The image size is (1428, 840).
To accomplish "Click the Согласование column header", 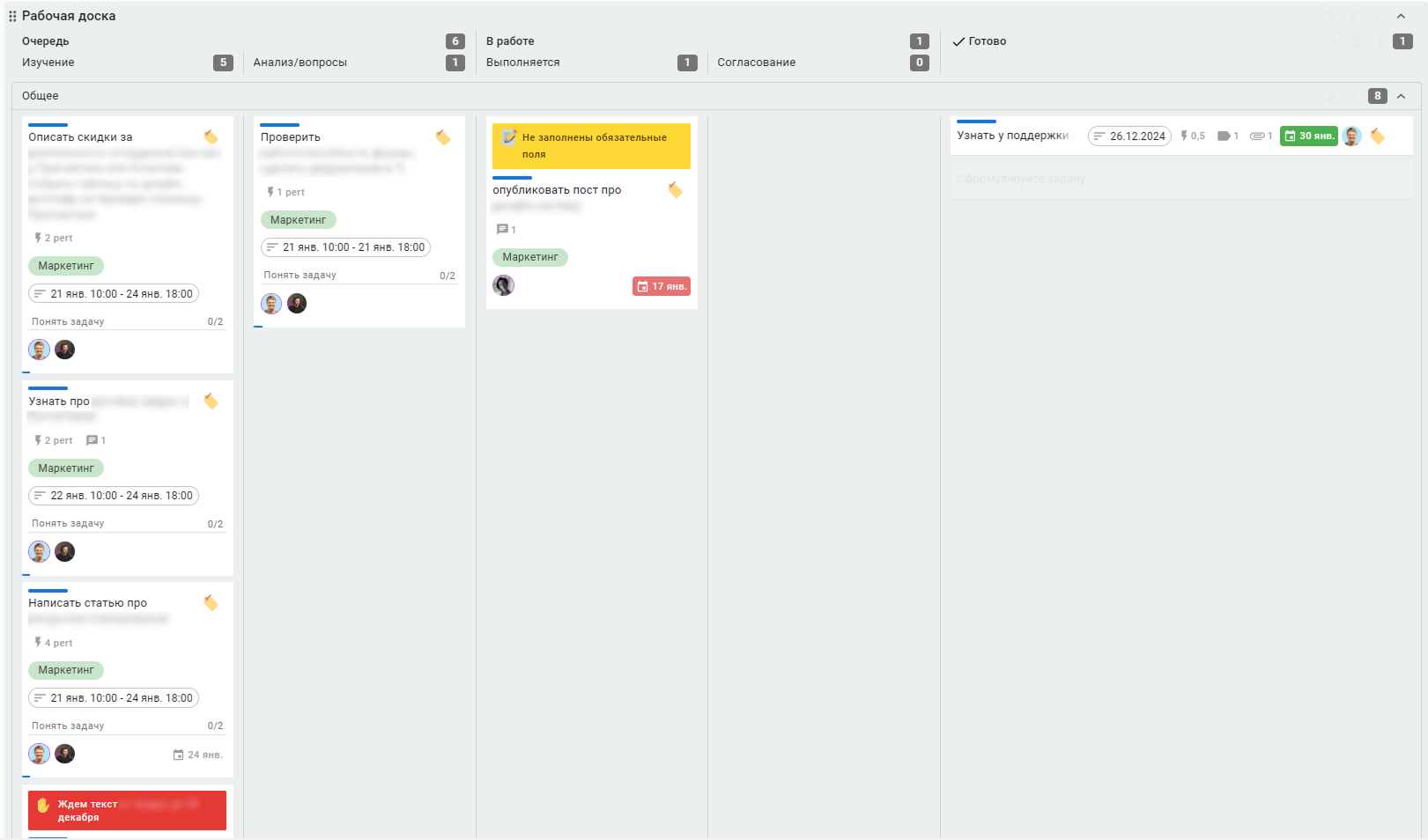I will pyautogui.click(x=757, y=63).
